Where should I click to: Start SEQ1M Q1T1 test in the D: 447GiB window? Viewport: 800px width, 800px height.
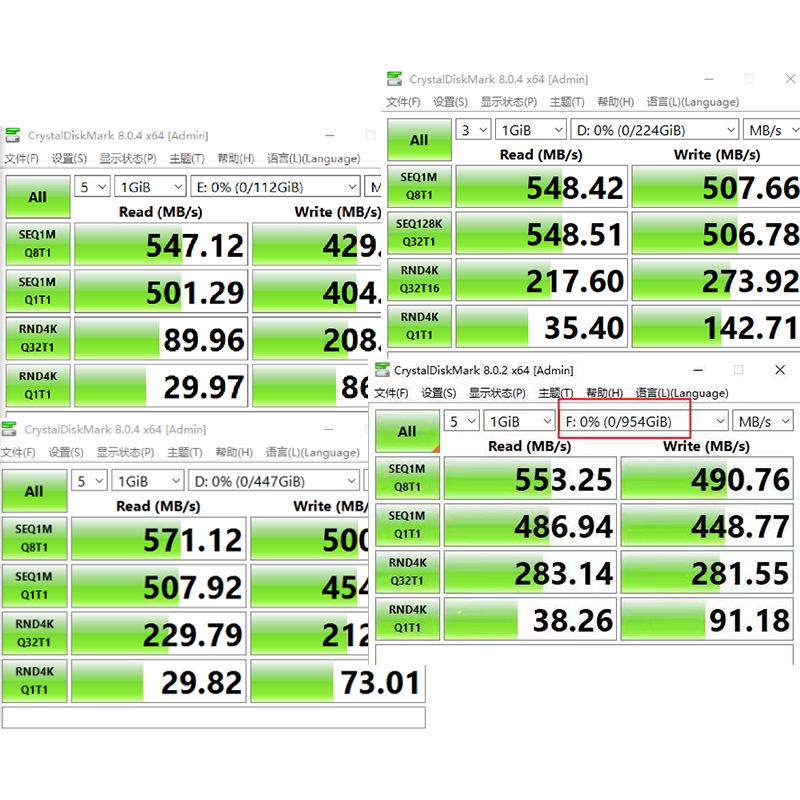tap(34, 586)
